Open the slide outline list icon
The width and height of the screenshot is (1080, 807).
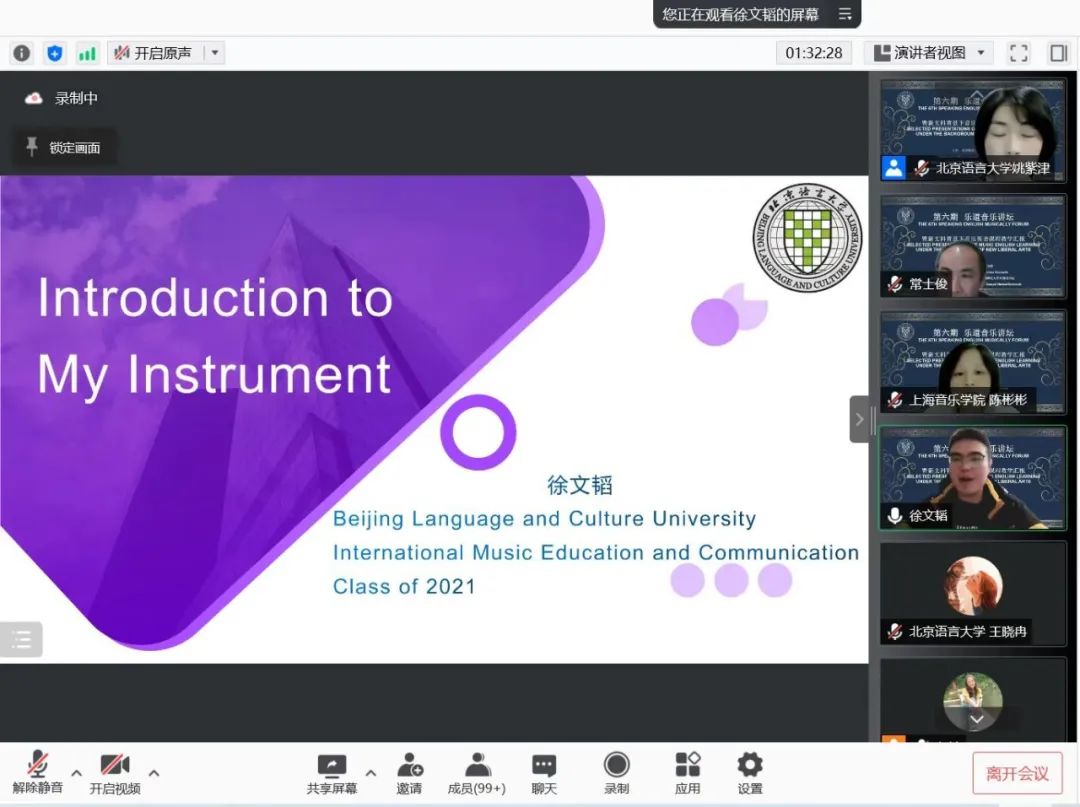click(x=21, y=639)
